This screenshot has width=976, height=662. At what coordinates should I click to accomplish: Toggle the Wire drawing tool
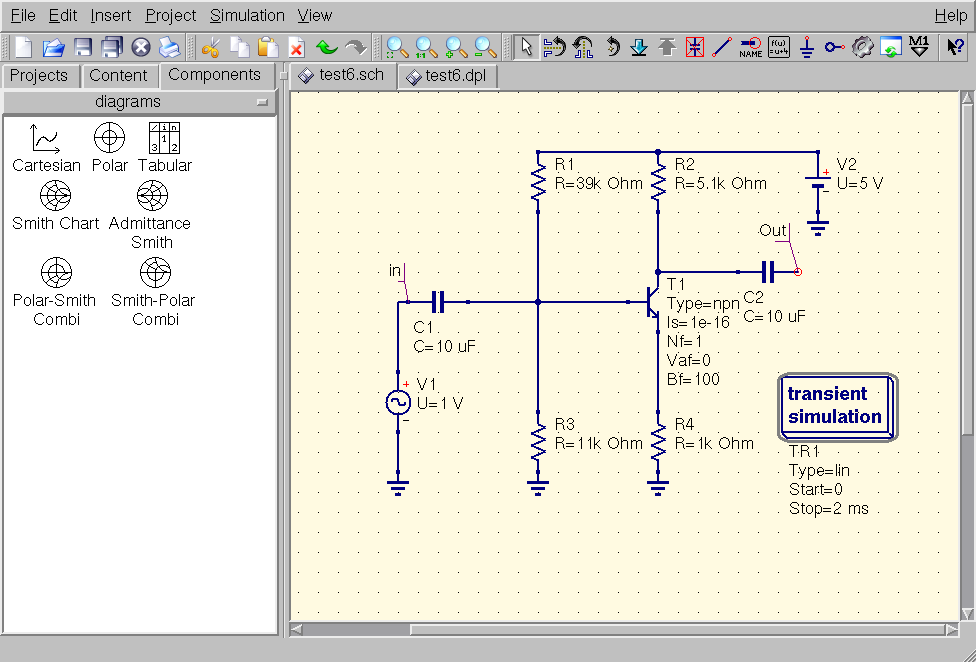click(722, 47)
